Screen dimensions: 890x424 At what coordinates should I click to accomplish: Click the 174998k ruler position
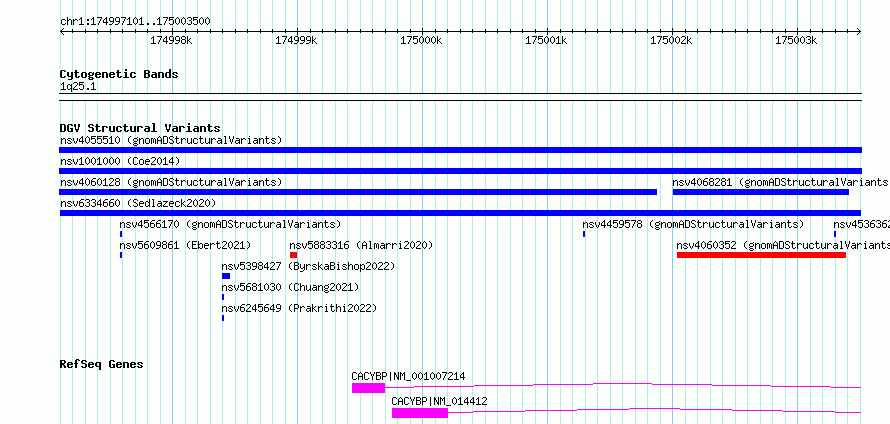pyautogui.click(x=171, y=40)
